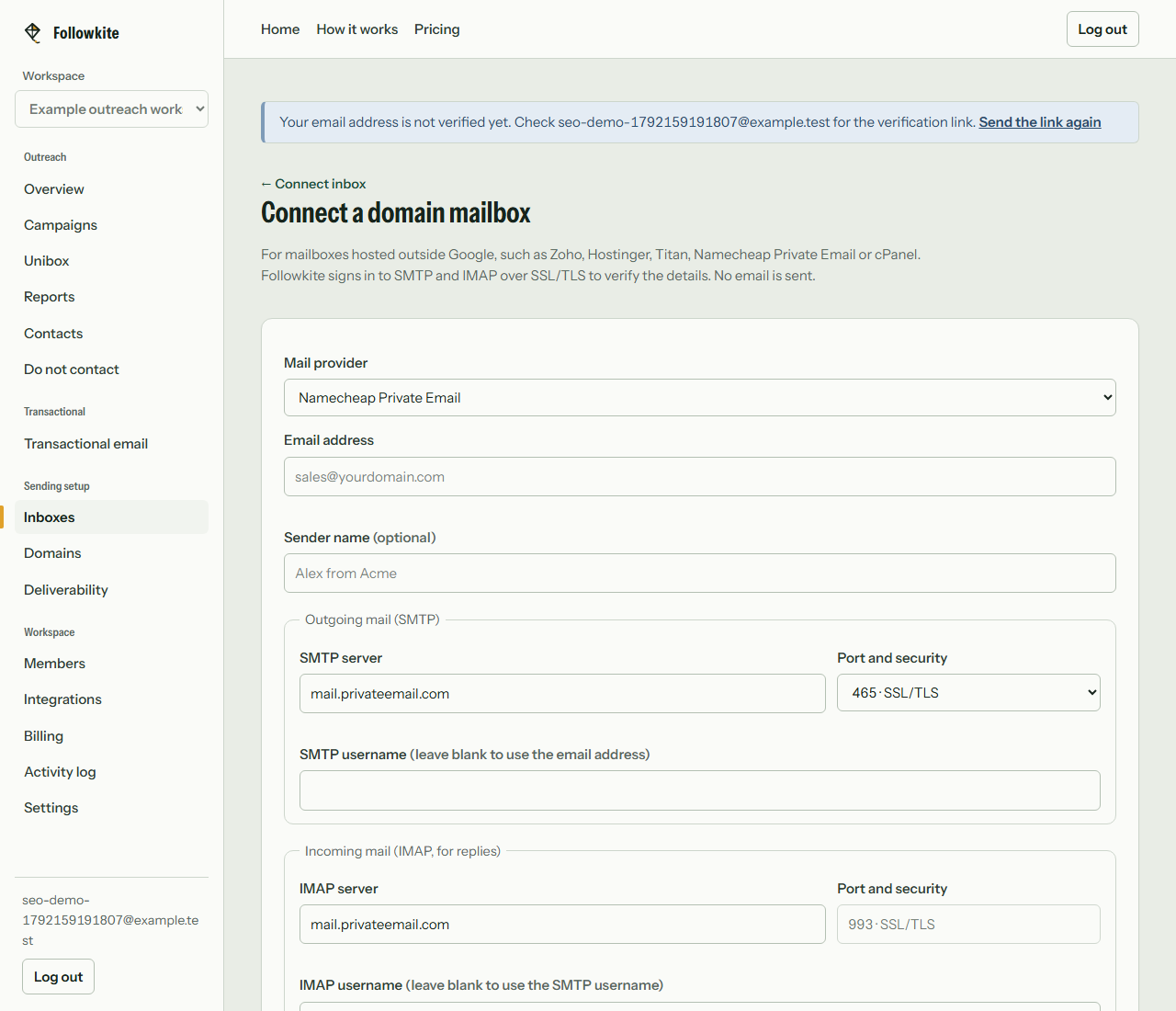Focus the Email address field
Viewport: 1176px width, 1011px height.
click(700, 477)
